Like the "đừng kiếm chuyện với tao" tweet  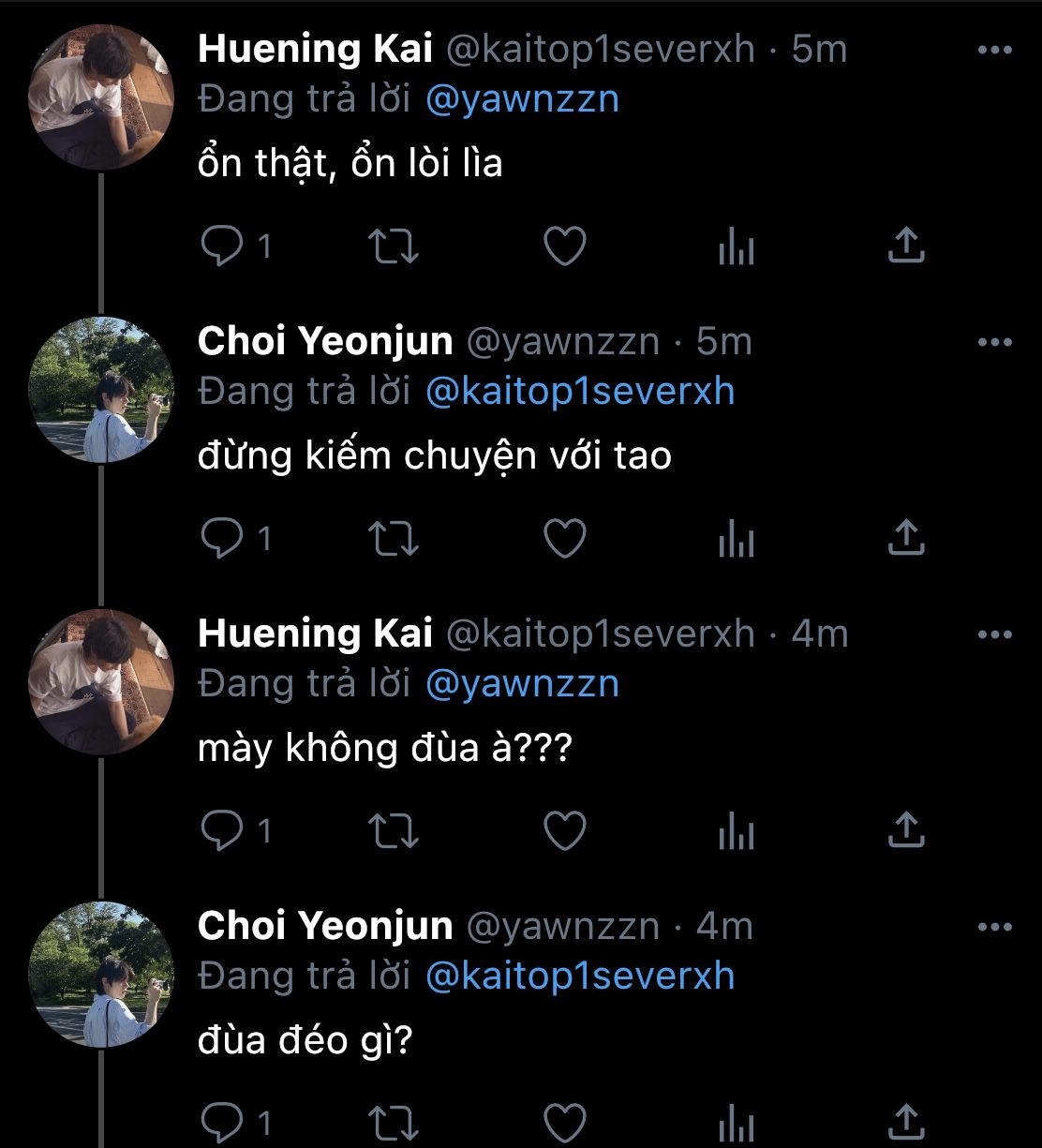[565, 539]
